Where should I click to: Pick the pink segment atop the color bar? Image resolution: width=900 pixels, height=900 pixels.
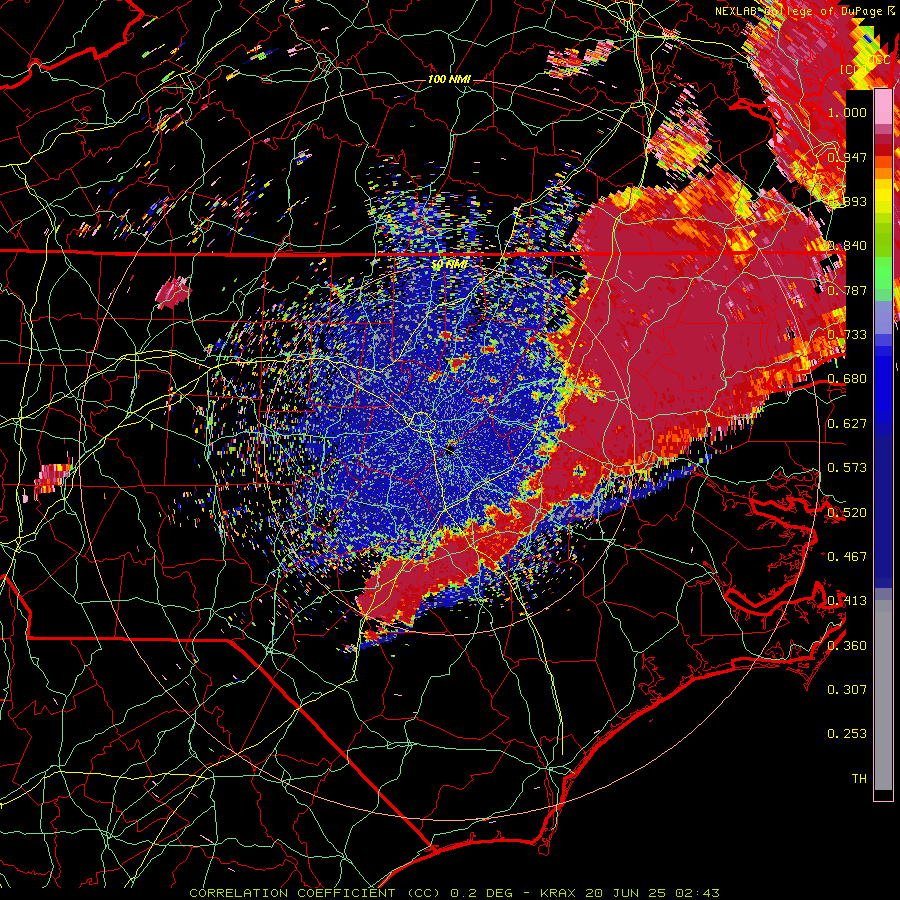(883, 107)
